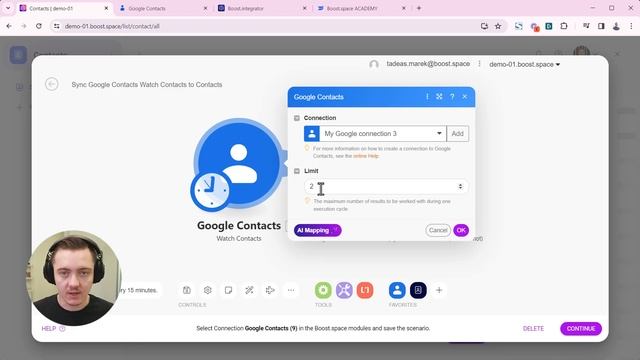Open the green Flow control tools icon
640x360 pixels.
click(x=323, y=290)
